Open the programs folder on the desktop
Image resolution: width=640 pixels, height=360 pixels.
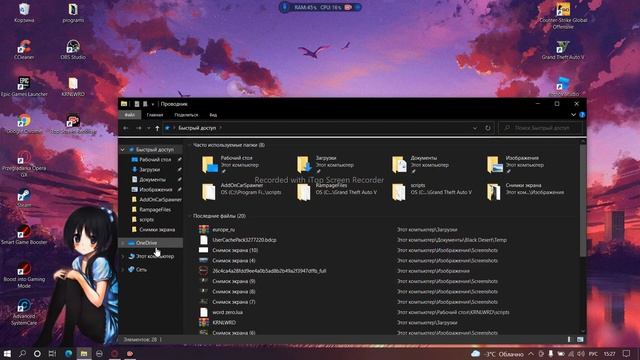coord(73,12)
